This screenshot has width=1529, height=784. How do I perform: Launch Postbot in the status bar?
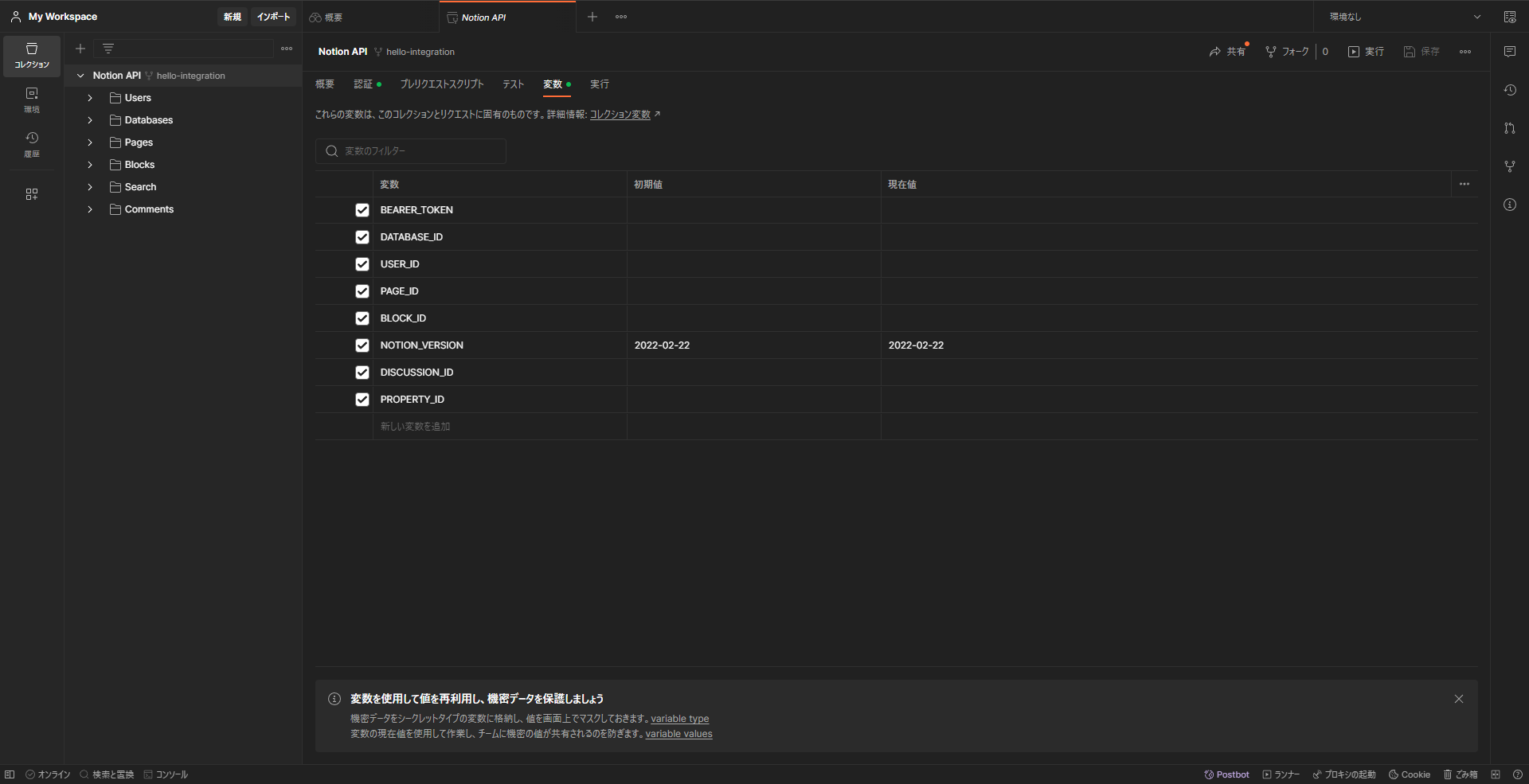tap(1226, 774)
